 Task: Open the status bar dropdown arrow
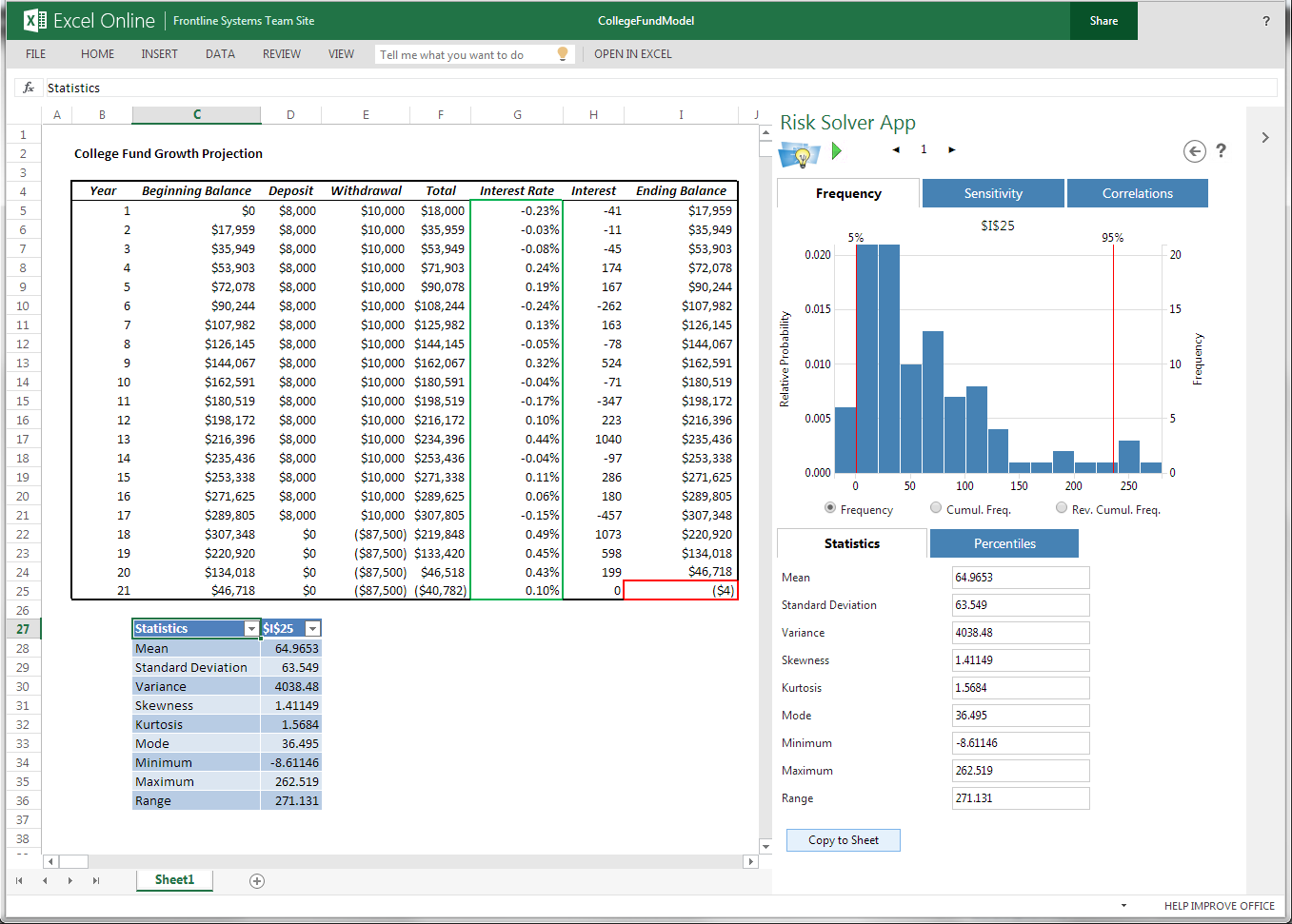(x=1123, y=906)
